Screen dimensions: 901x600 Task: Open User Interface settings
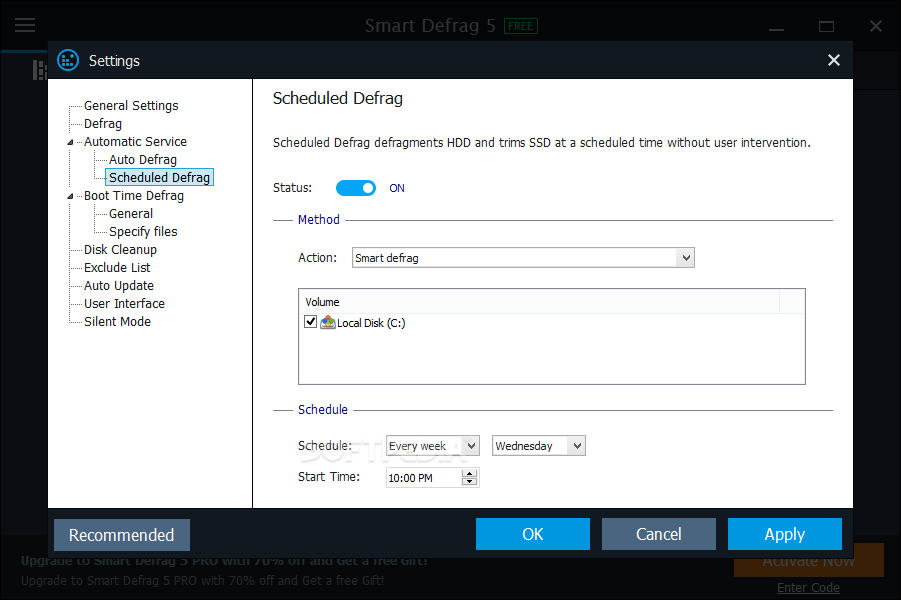tap(124, 303)
